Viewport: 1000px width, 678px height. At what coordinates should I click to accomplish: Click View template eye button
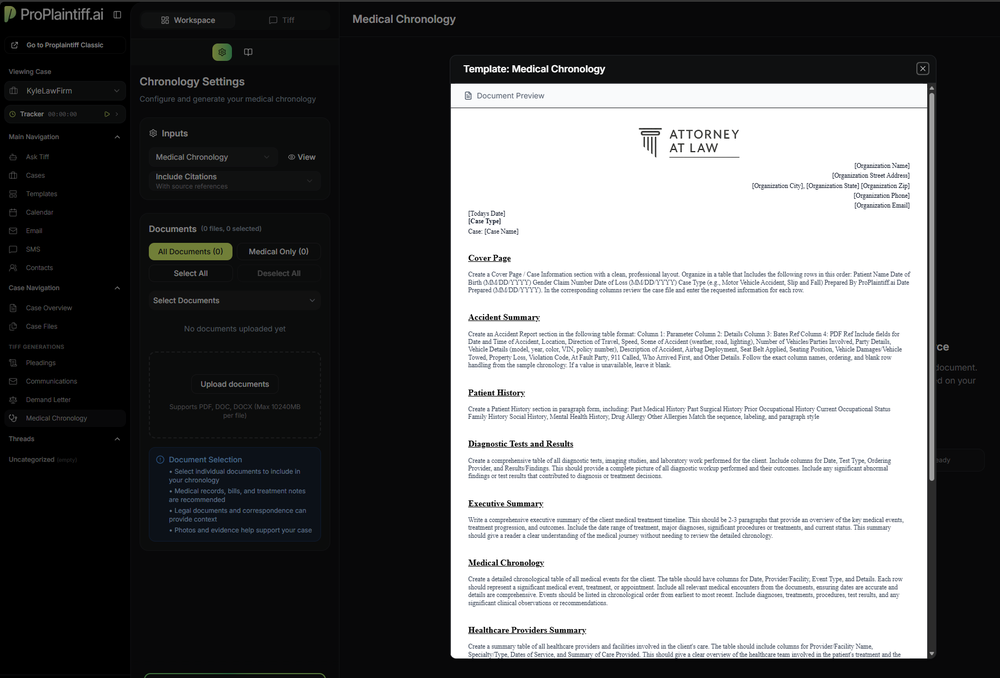[301, 157]
